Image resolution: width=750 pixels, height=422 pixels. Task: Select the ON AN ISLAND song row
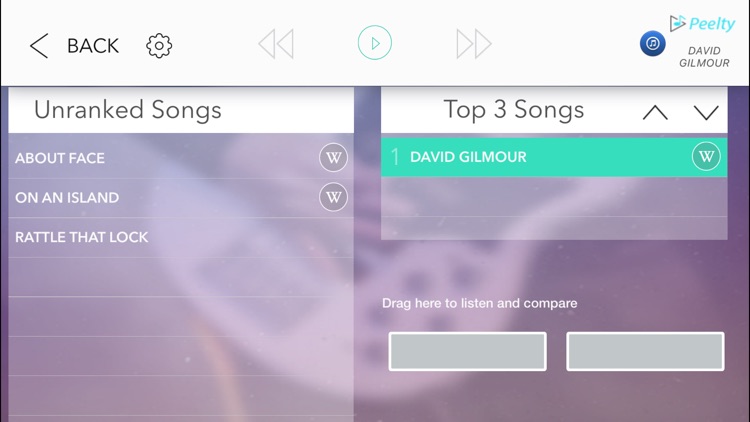(x=181, y=198)
